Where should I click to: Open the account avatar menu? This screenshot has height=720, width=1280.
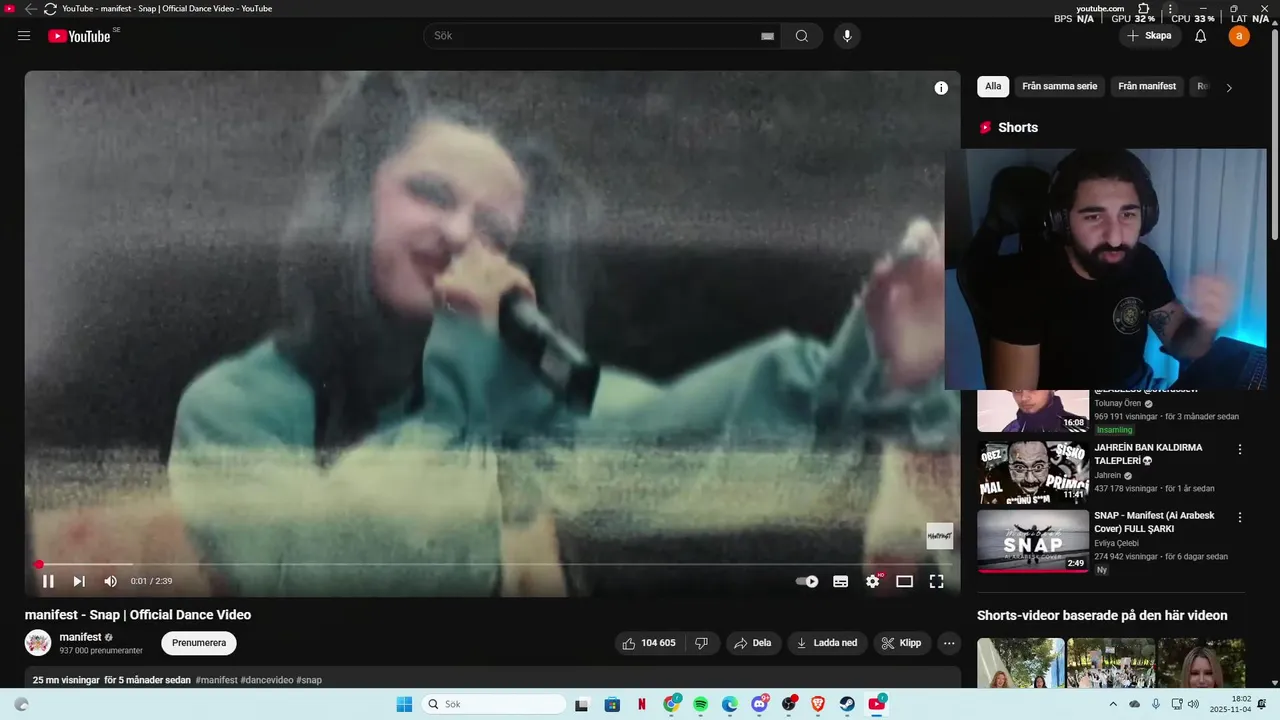pos(1239,36)
